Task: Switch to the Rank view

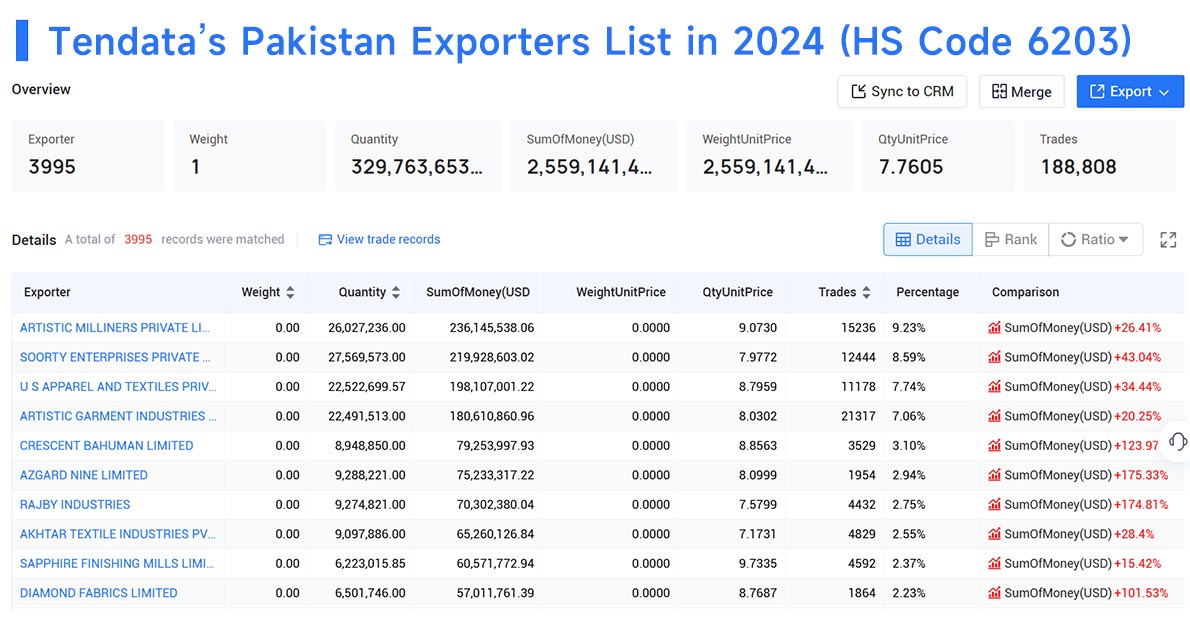Action: tap(1011, 239)
